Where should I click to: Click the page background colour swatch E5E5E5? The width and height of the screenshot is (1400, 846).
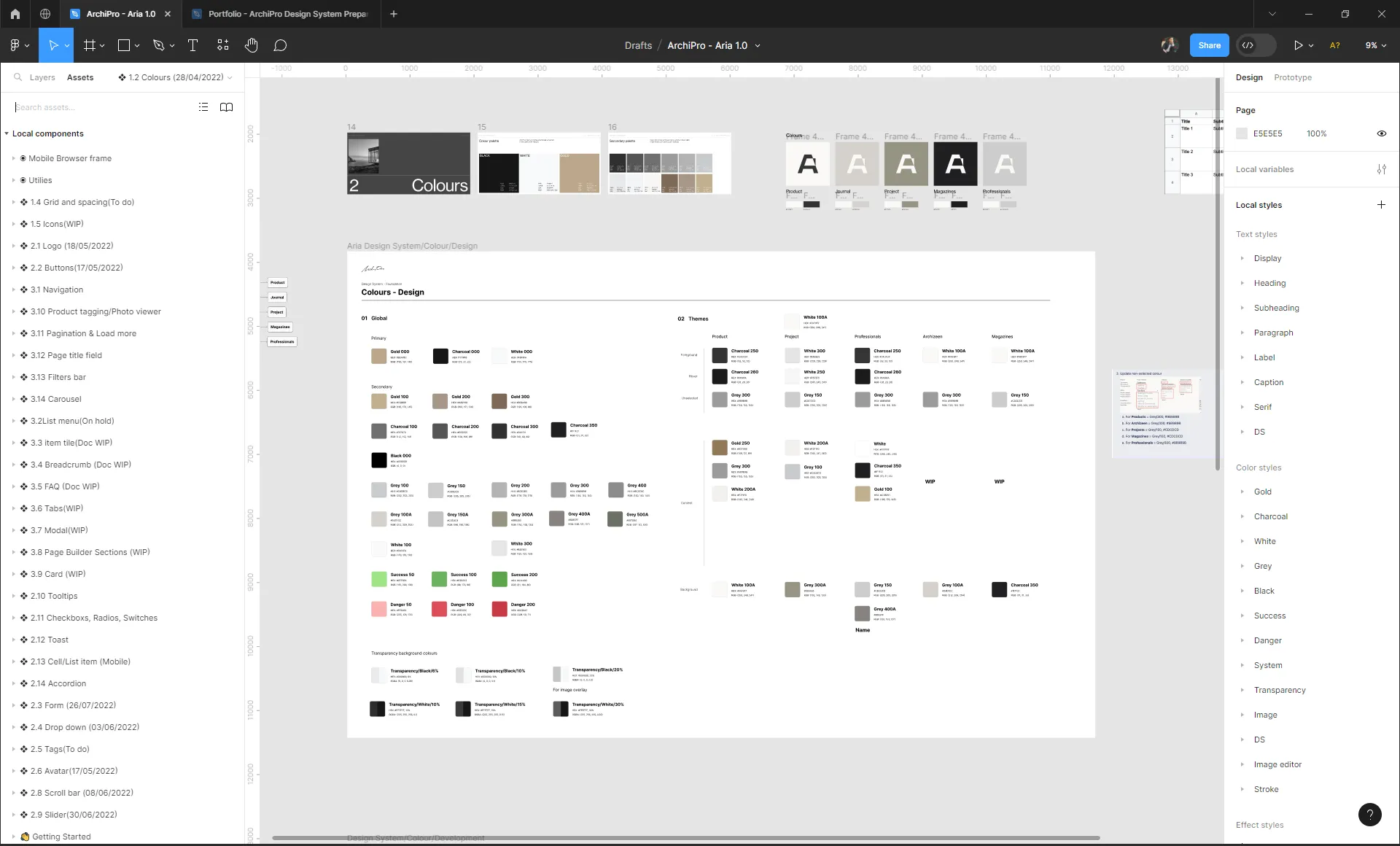click(1242, 133)
